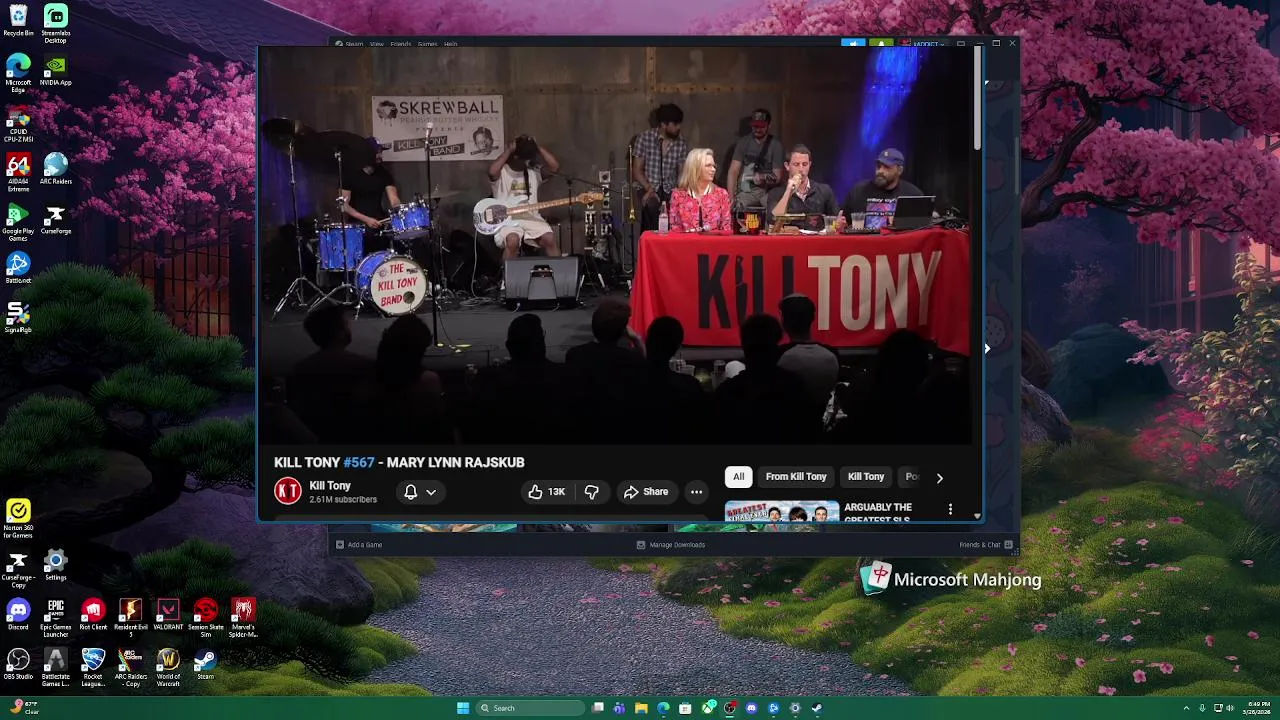Image resolution: width=1280 pixels, height=720 pixels.
Task: Show more filter chips with right chevron
Action: point(939,478)
